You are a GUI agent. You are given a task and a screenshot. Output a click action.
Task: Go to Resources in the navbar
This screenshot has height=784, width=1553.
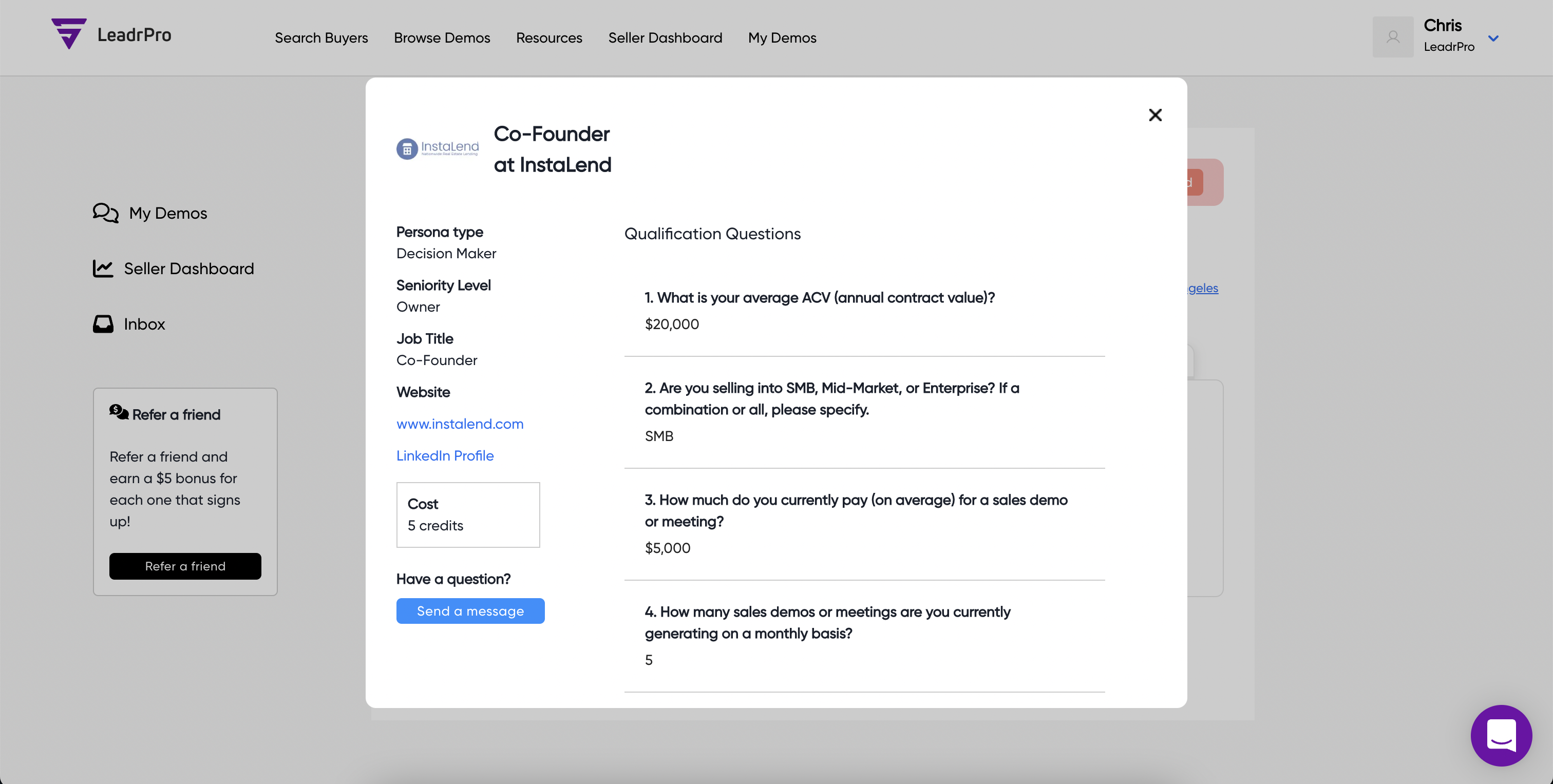point(548,38)
